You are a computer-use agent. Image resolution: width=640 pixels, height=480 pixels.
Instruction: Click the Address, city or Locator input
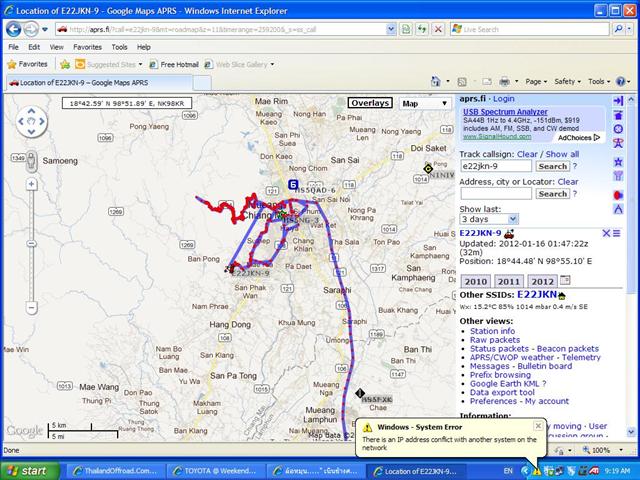coord(495,193)
